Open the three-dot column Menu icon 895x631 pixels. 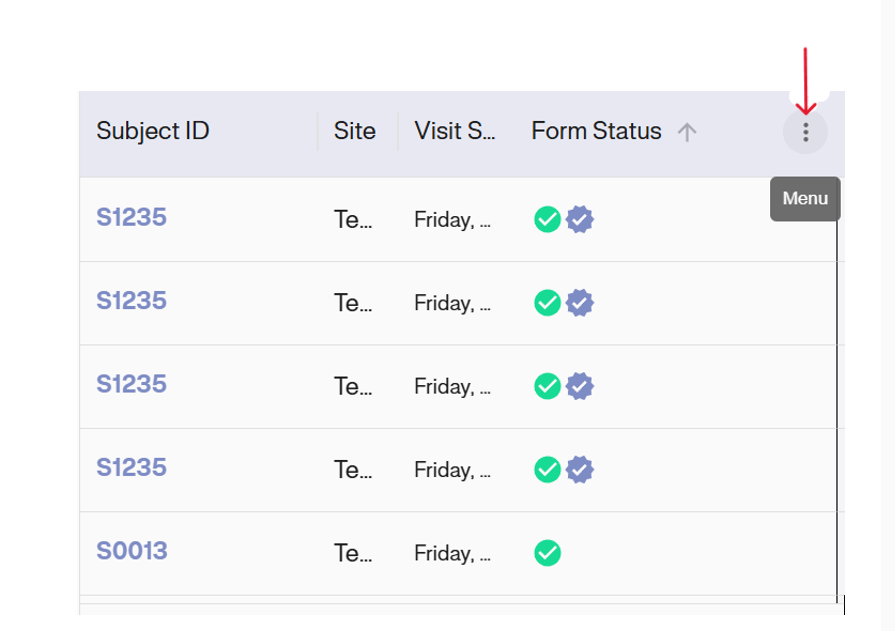pyautogui.click(x=805, y=132)
